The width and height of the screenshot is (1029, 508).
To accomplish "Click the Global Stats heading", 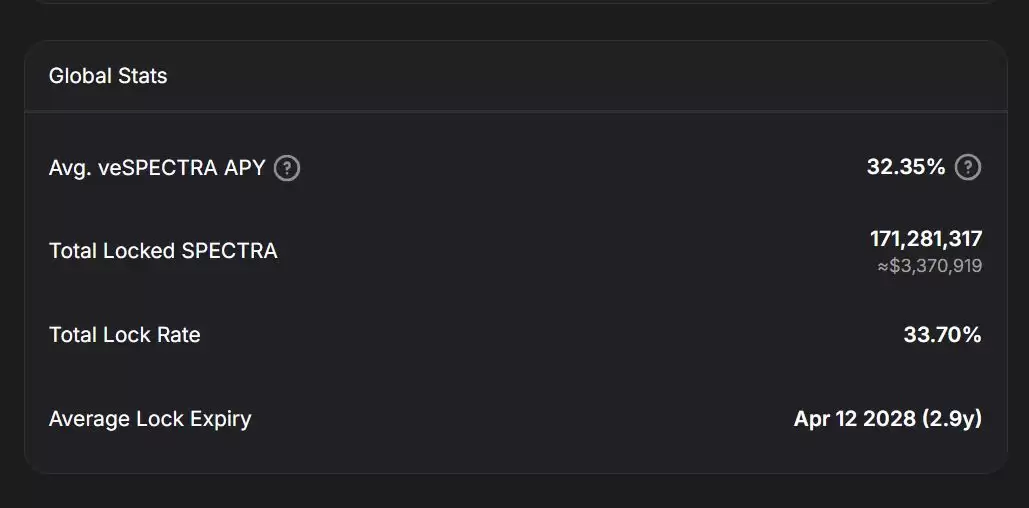I will point(108,76).
